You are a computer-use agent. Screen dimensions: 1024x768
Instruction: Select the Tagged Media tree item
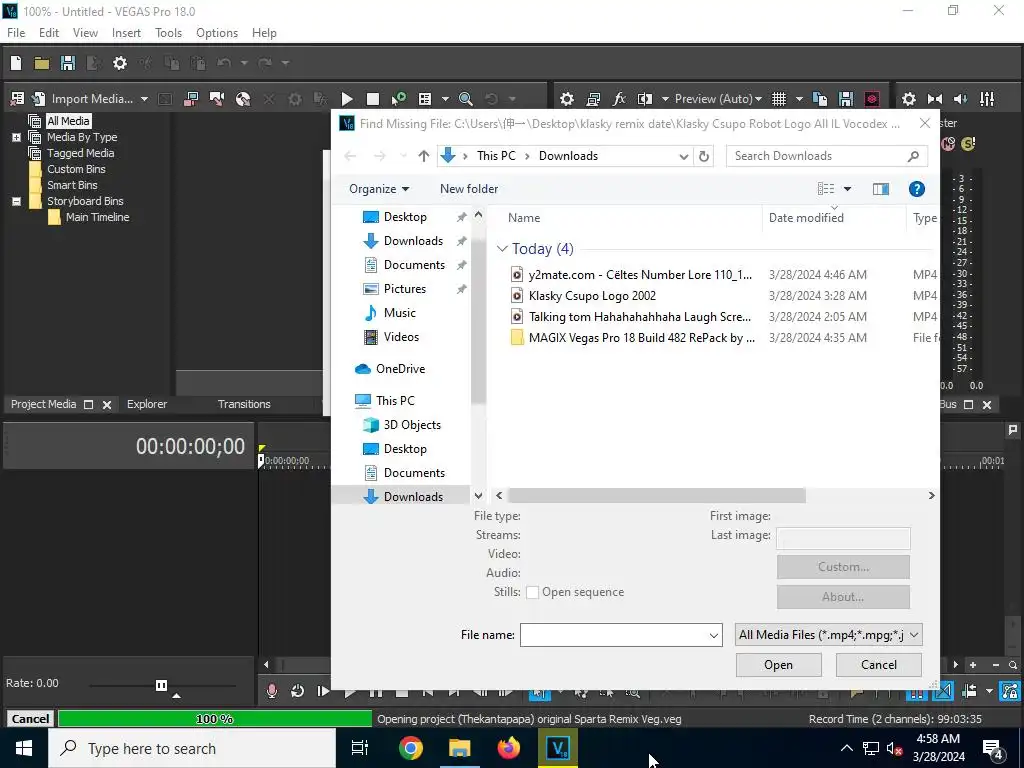coord(80,153)
